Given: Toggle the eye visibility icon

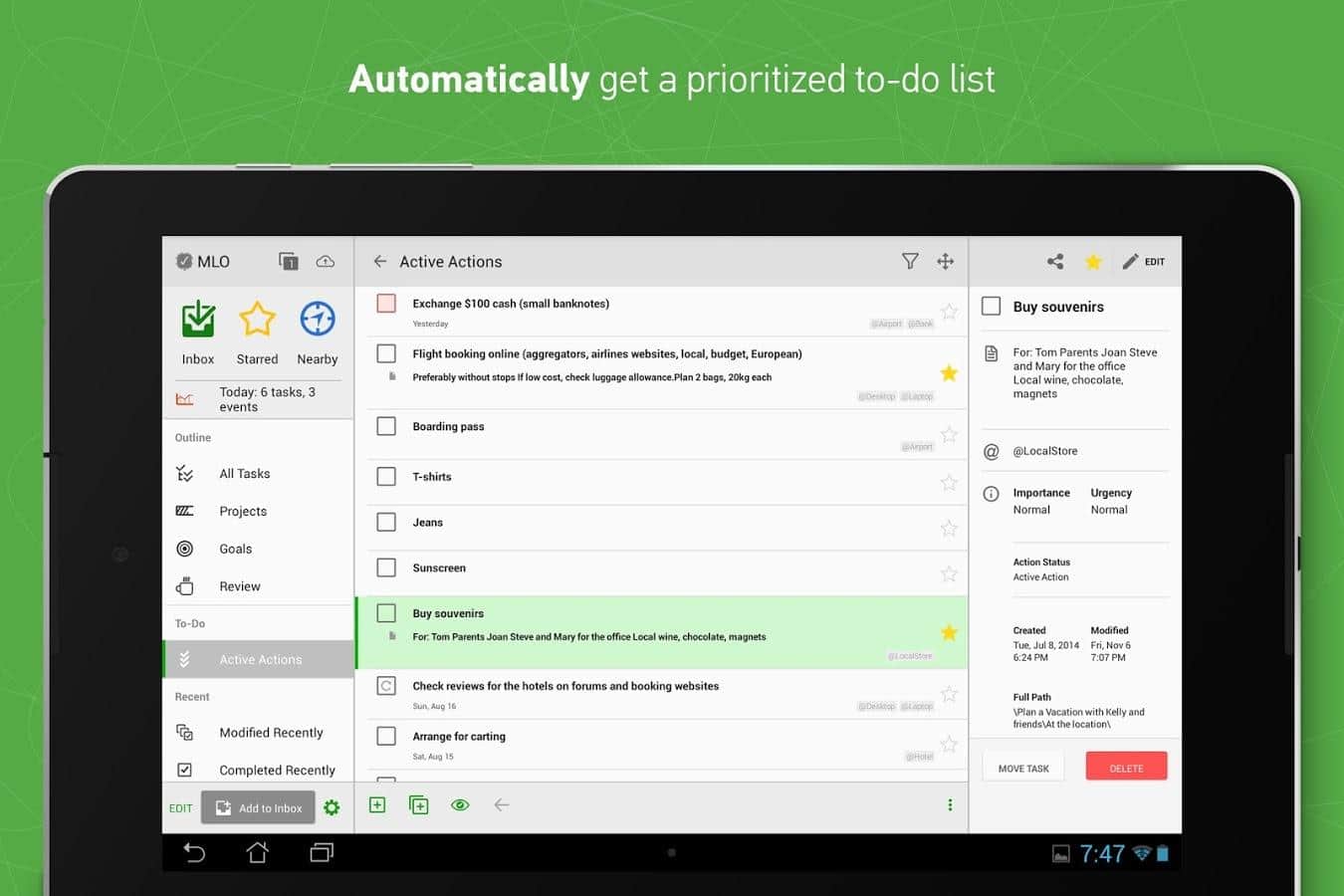Looking at the screenshot, I should click(460, 804).
